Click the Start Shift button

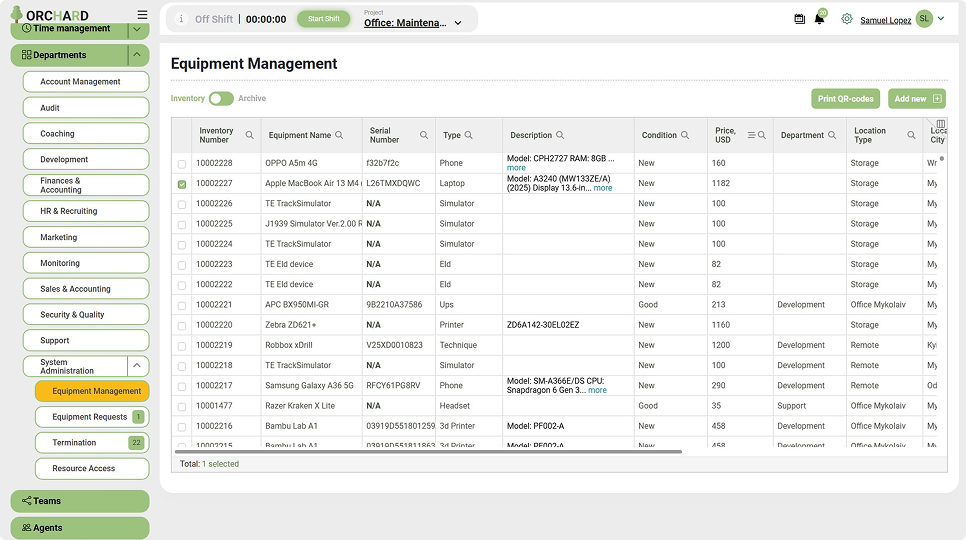[x=323, y=19]
